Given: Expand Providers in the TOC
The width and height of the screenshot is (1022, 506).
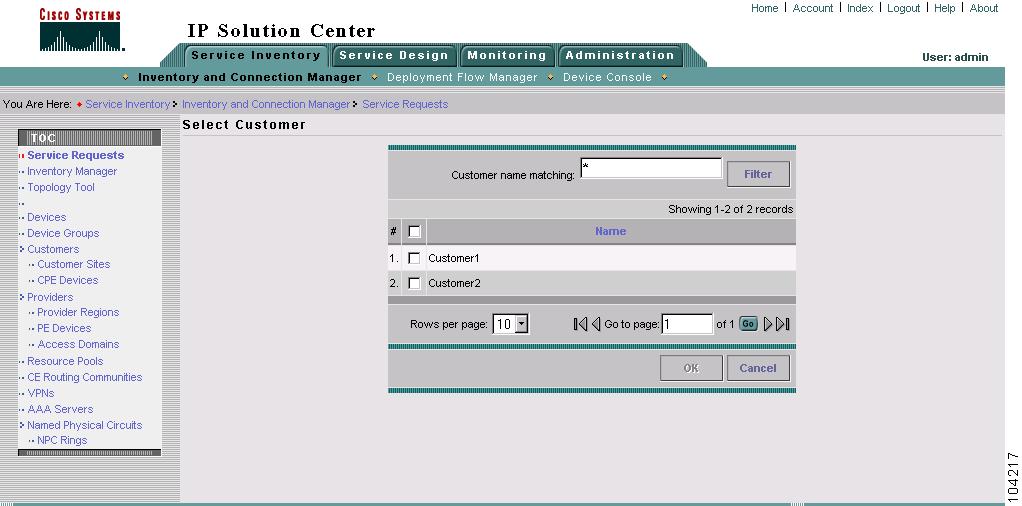Looking at the screenshot, I should pyautogui.click(x=22, y=297).
